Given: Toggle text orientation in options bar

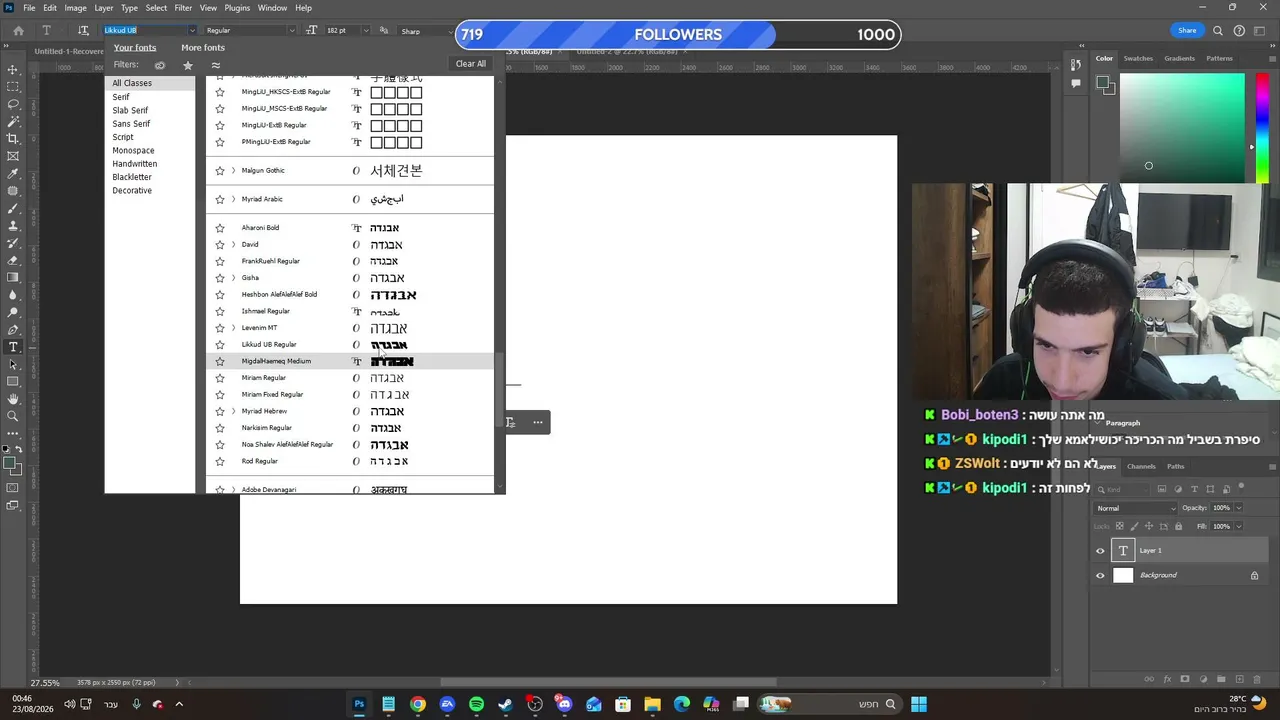Looking at the screenshot, I should 83,31.
